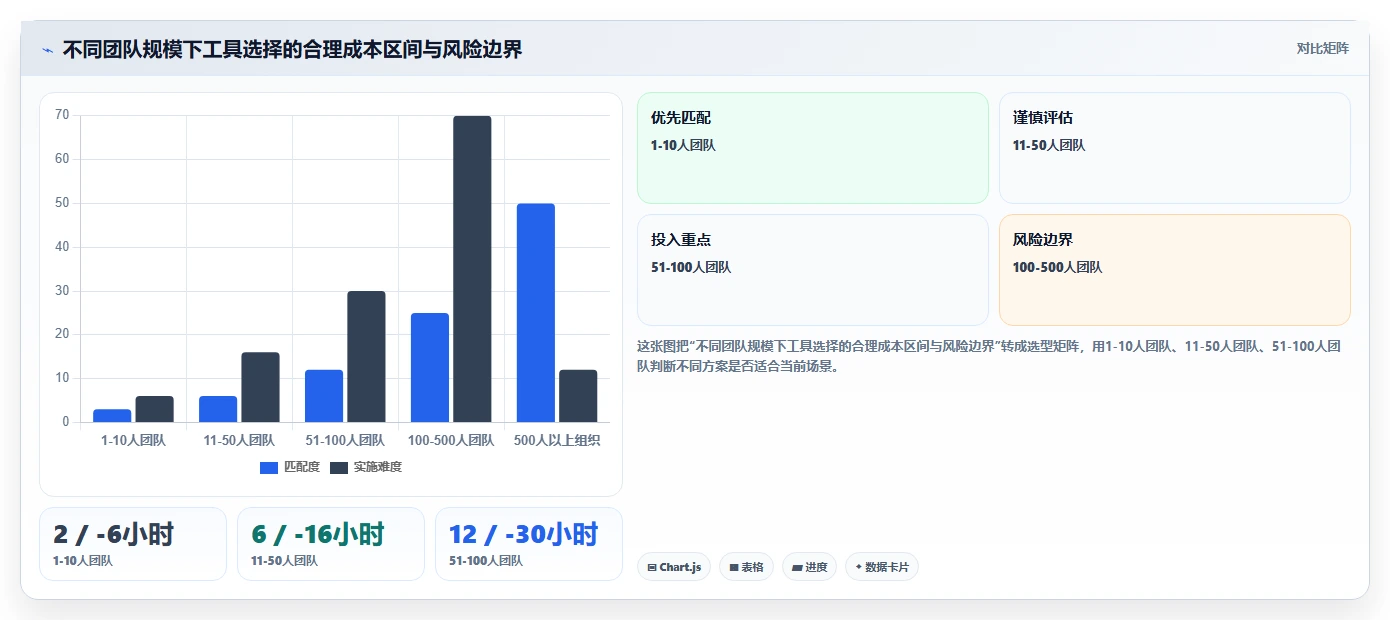1390x620 pixels.
Task: Click 51-100人团队 text in 投入重点 card
Action: pyautogui.click(x=691, y=267)
